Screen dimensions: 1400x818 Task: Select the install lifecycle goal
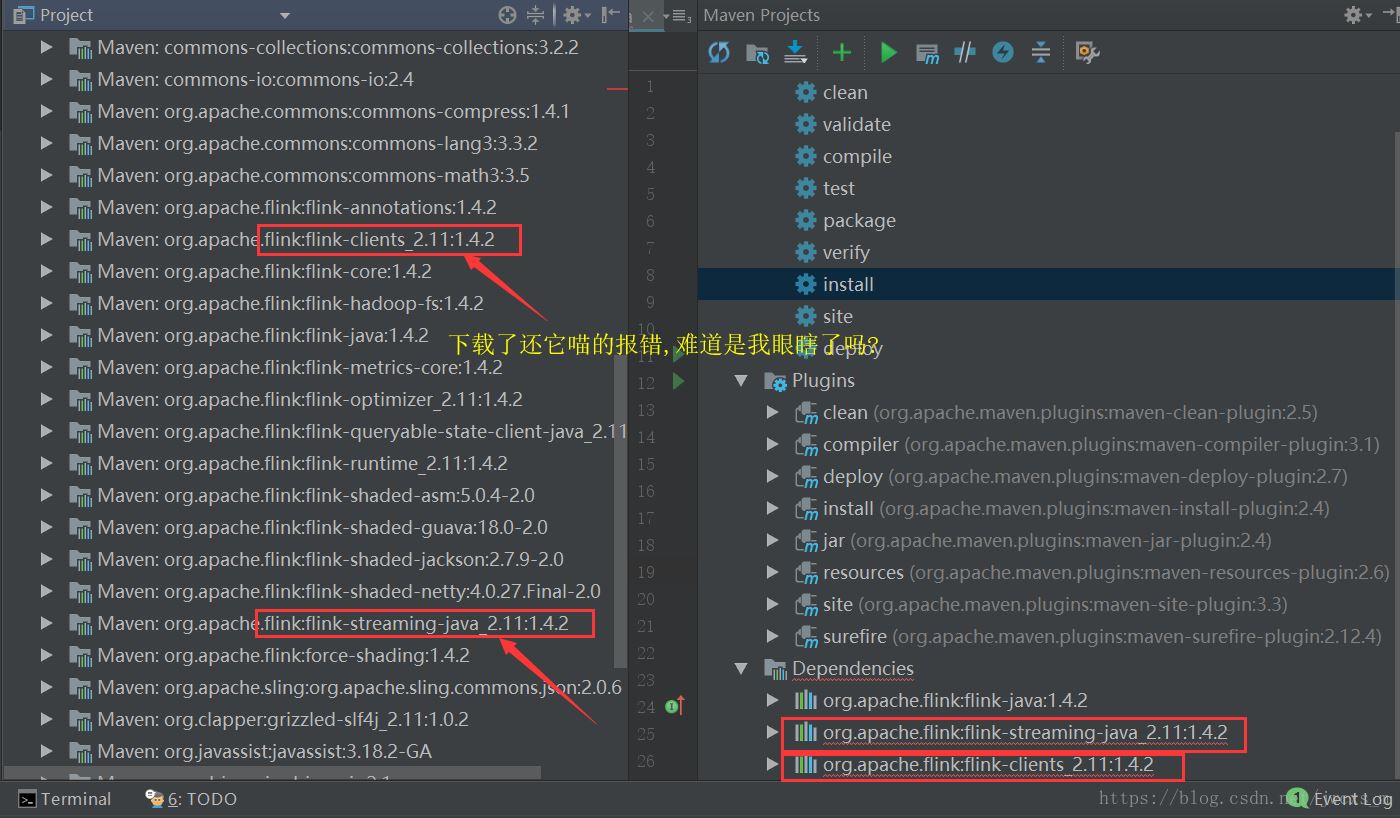[847, 285]
